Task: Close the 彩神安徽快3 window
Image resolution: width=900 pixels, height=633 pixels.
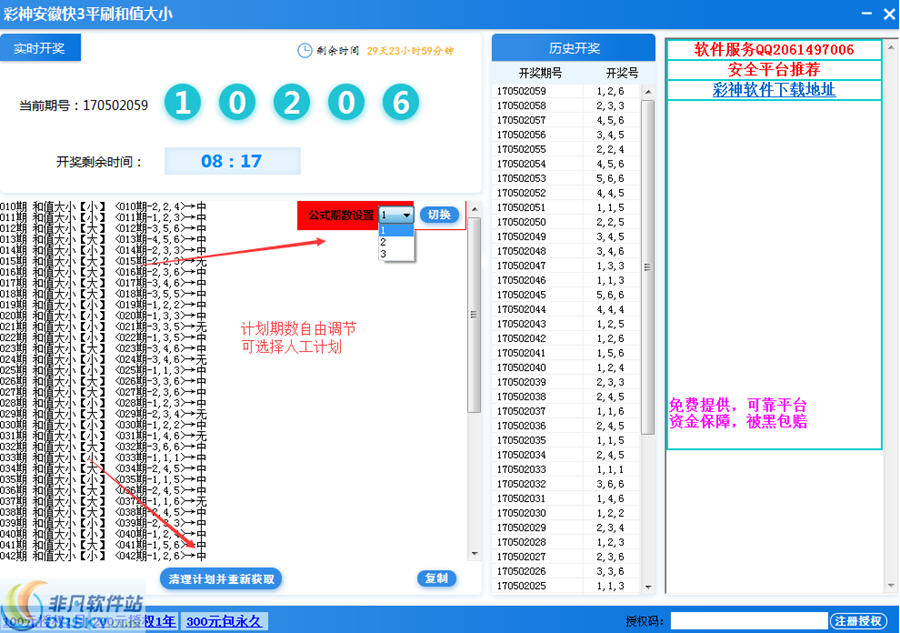Action: [889, 14]
